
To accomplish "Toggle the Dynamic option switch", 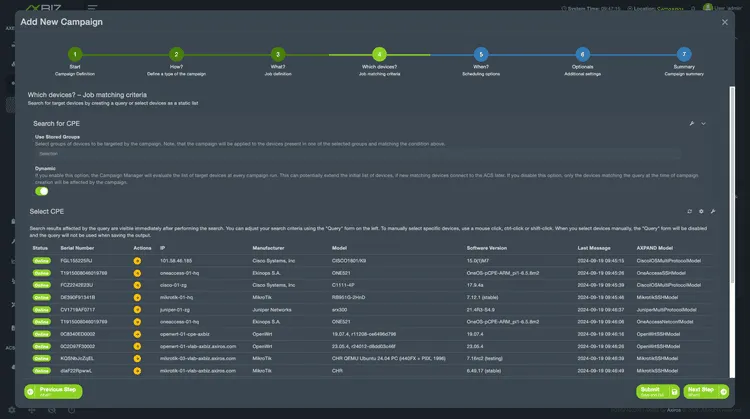I will tap(41, 191).
